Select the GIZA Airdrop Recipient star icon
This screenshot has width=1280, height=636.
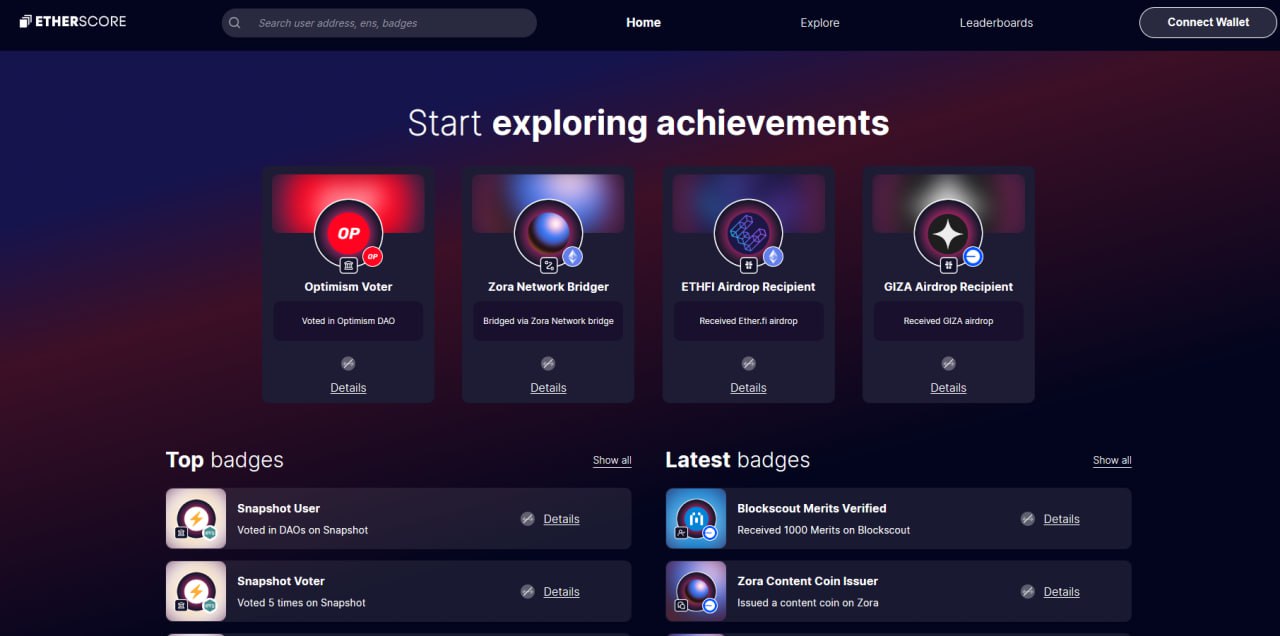tap(948, 233)
